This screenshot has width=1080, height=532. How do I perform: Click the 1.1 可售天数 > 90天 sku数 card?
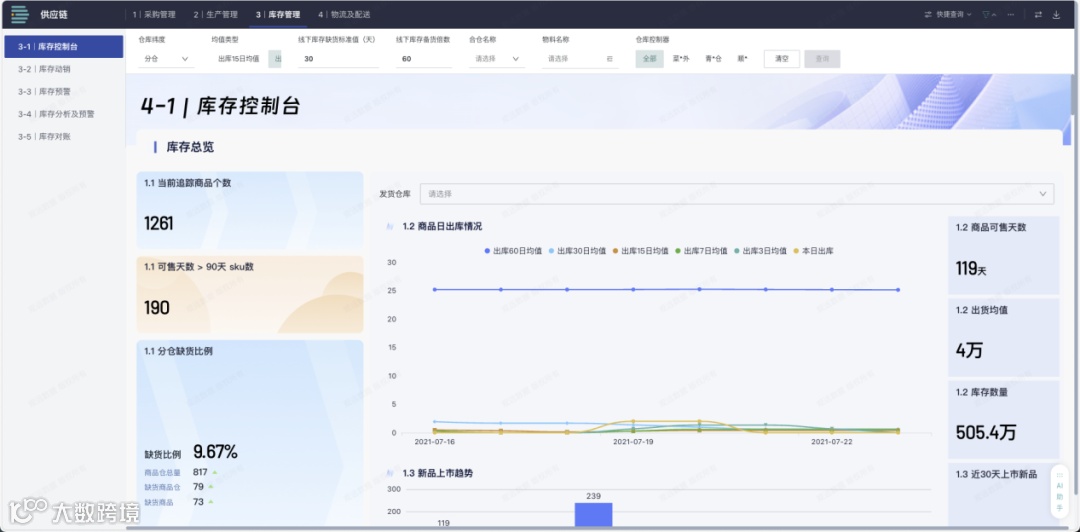pos(250,294)
